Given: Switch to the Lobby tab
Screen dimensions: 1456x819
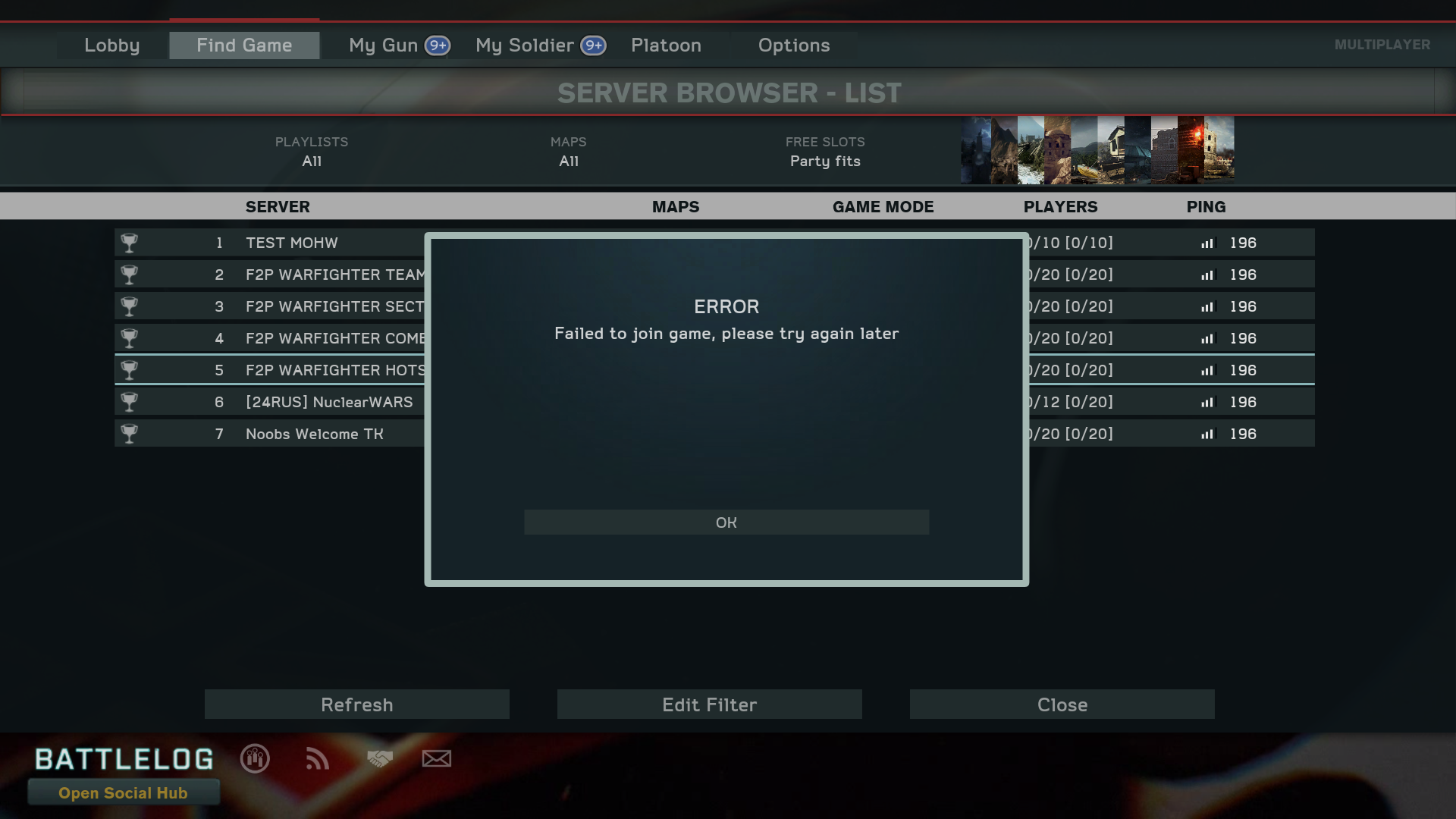Looking at the screenshot, I should (111, 45).
